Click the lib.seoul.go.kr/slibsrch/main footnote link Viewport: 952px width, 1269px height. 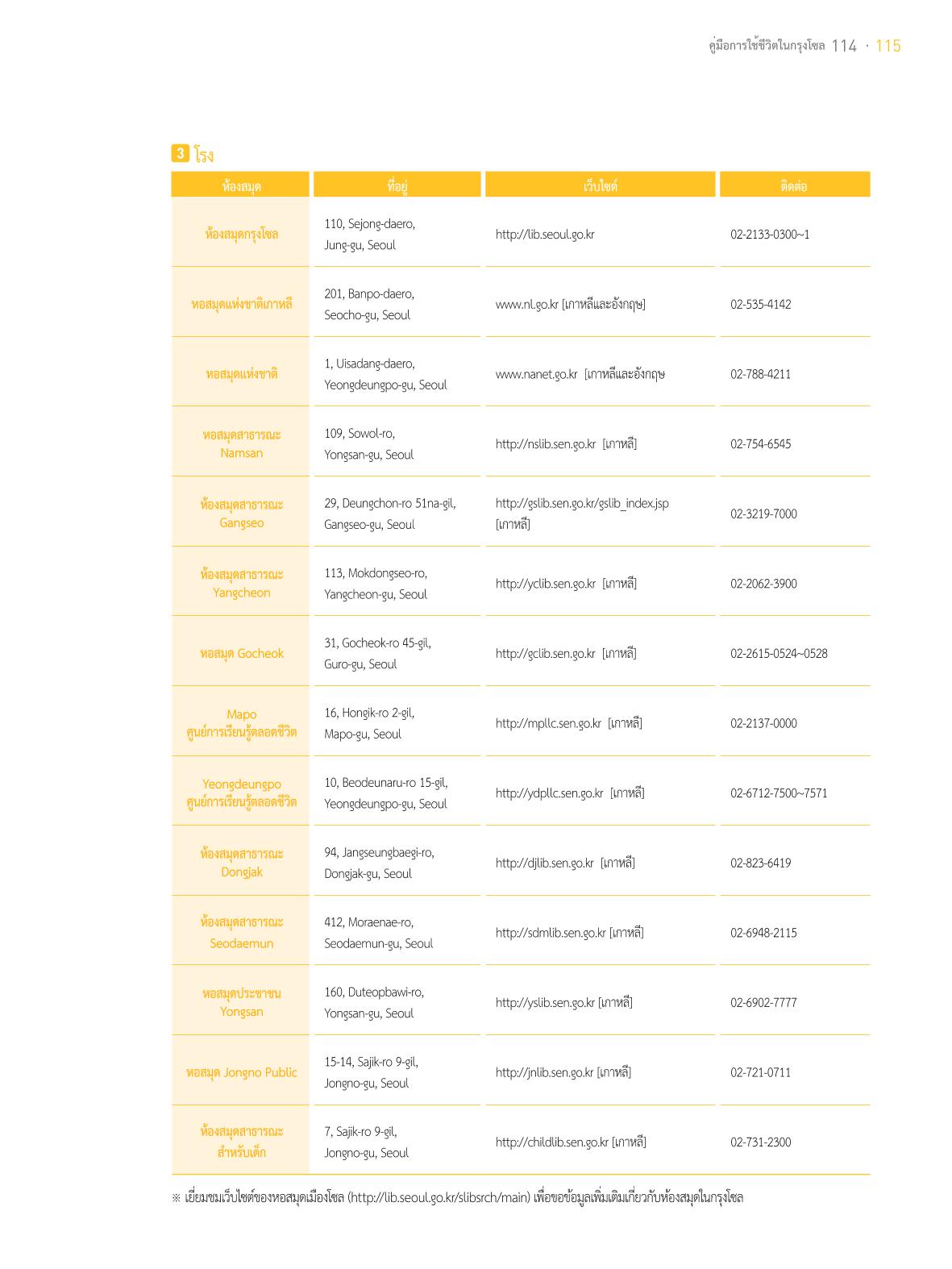pyautogui.click(x=439, y=1198)
